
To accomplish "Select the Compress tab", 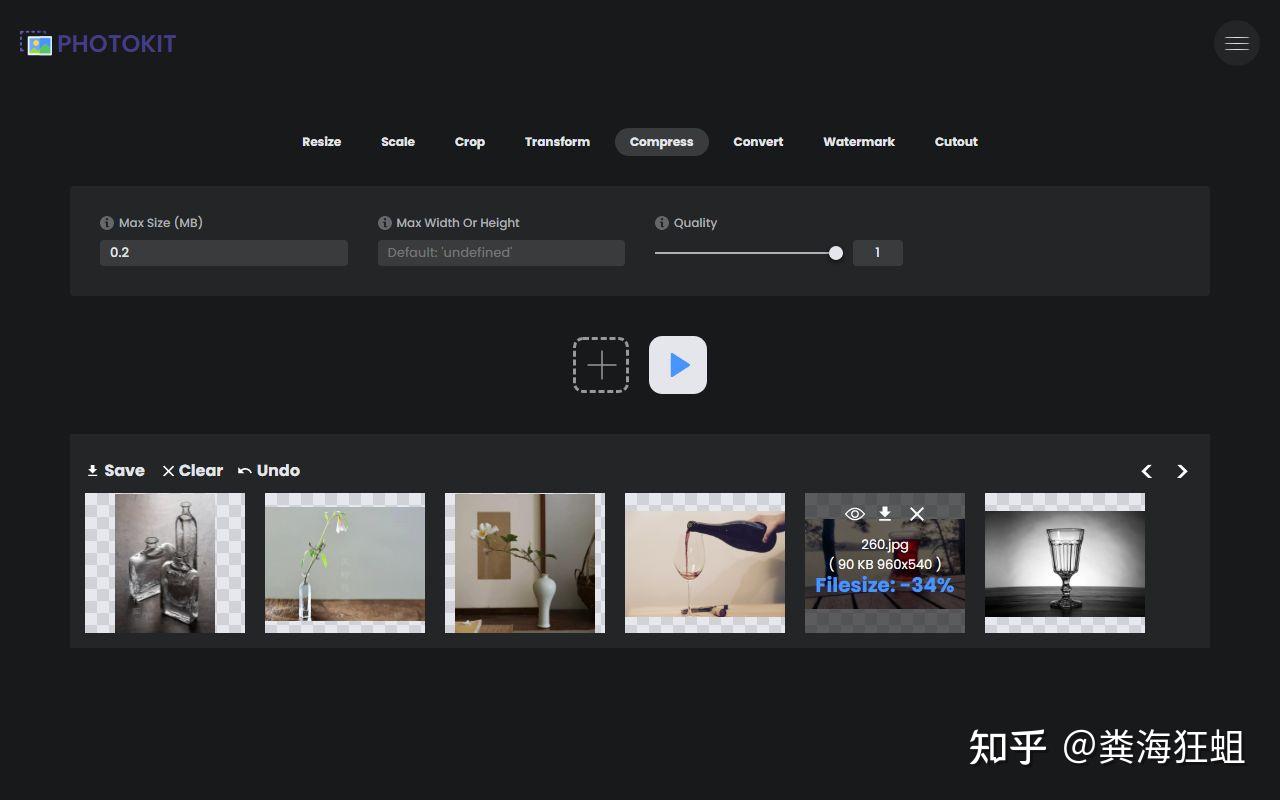I will (x=662, y=142).
